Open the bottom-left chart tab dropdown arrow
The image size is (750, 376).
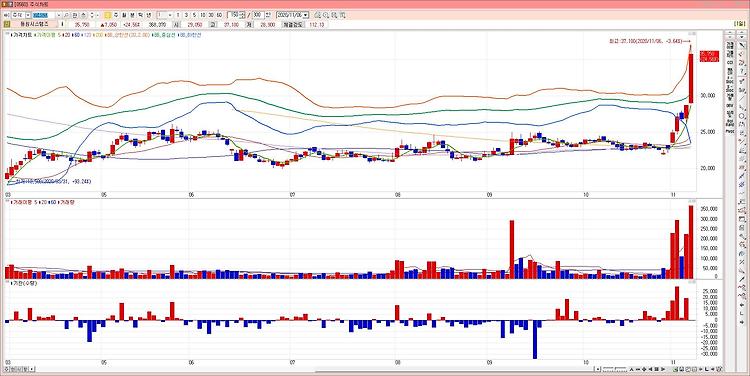[32, 369]
